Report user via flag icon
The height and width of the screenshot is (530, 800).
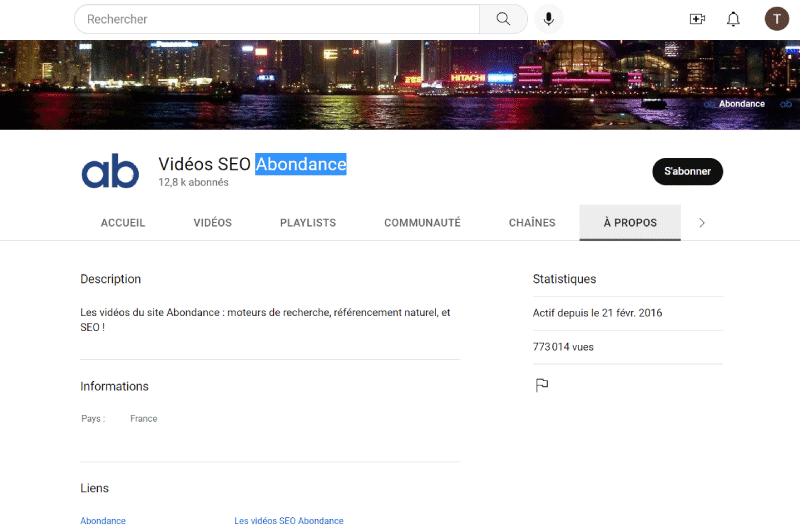(x=542, y=385)
